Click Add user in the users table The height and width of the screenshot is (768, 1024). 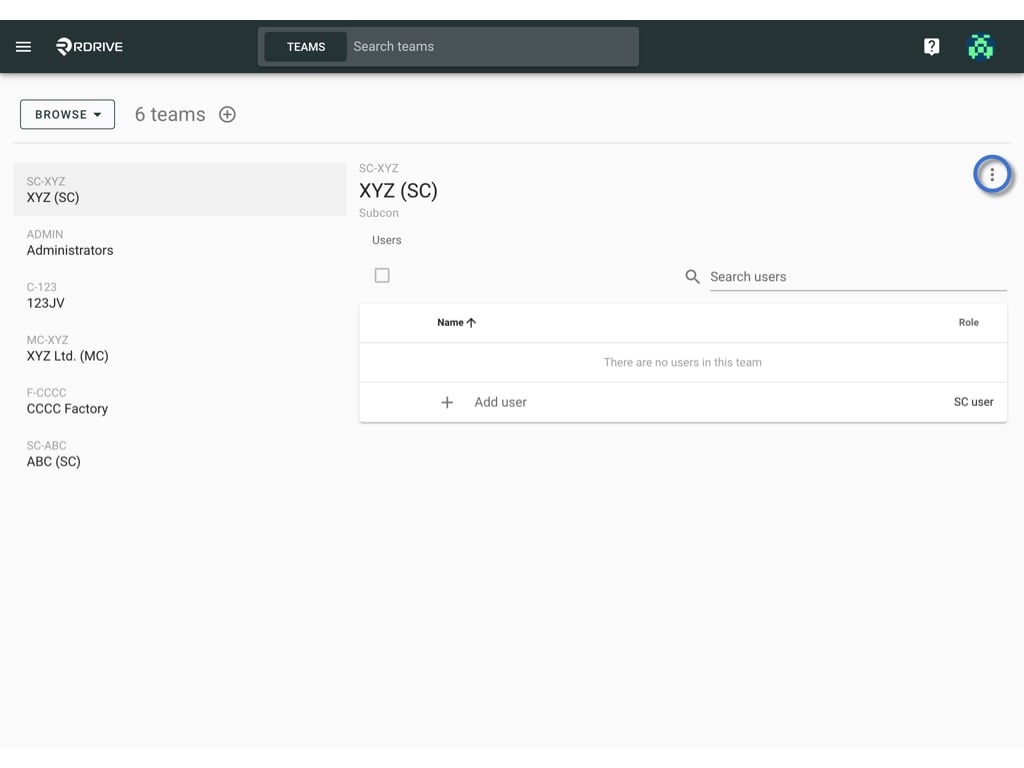click(x=500, y=402)
